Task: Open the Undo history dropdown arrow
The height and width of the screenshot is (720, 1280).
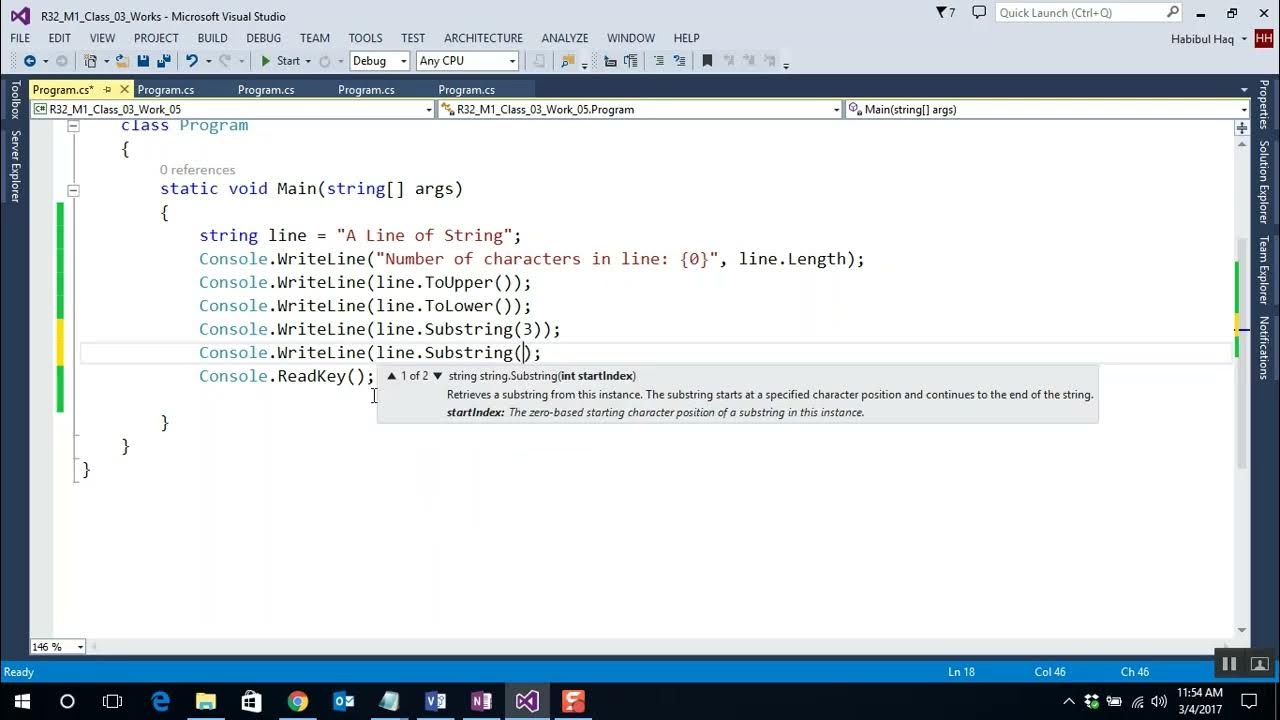Action: pos(207,61)
